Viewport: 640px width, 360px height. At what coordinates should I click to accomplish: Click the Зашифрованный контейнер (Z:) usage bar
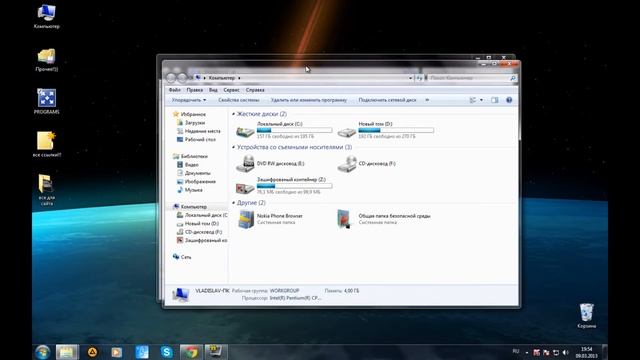coord(294,186)
